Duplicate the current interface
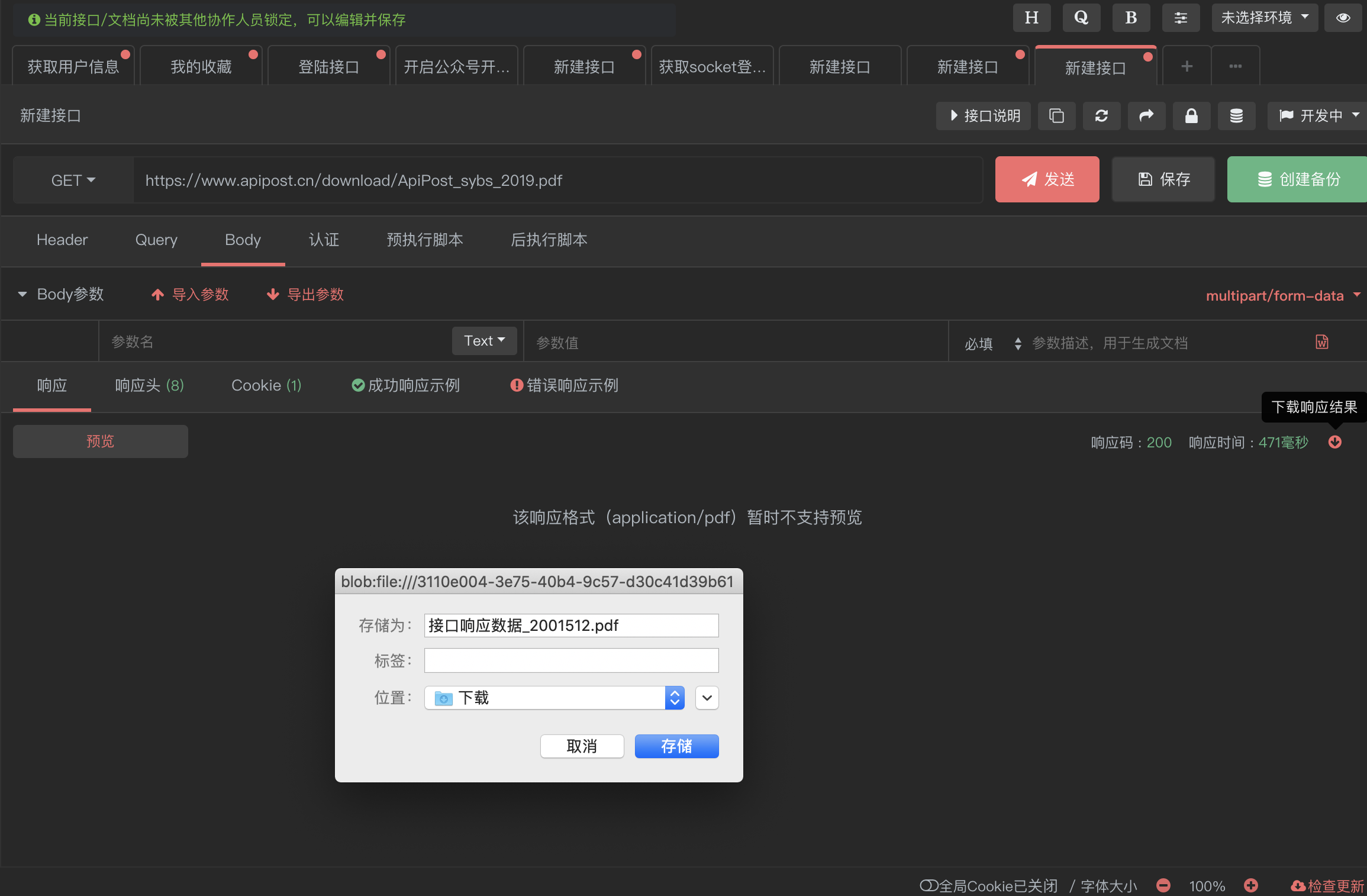 coord(1057,116)
